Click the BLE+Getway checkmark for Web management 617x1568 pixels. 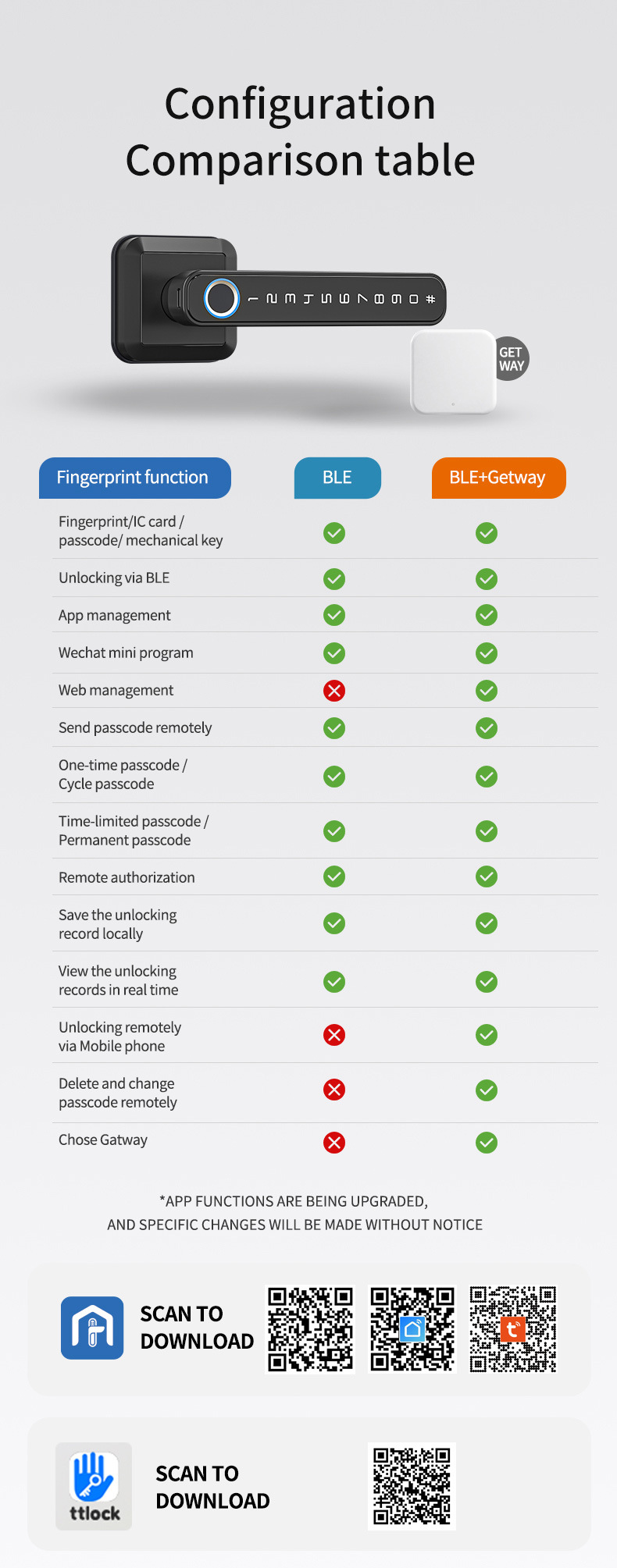click(x=487, y=691)
